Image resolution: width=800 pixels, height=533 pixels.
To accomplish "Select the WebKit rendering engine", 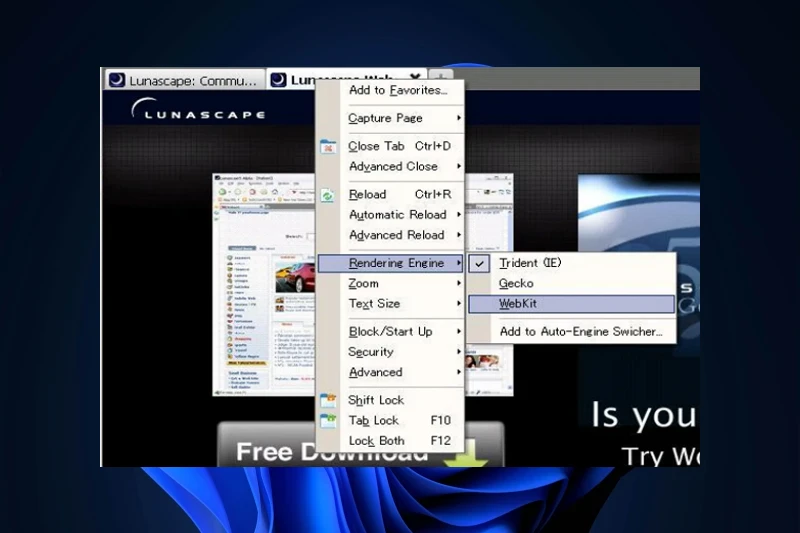I will click(x=572, y=304).
